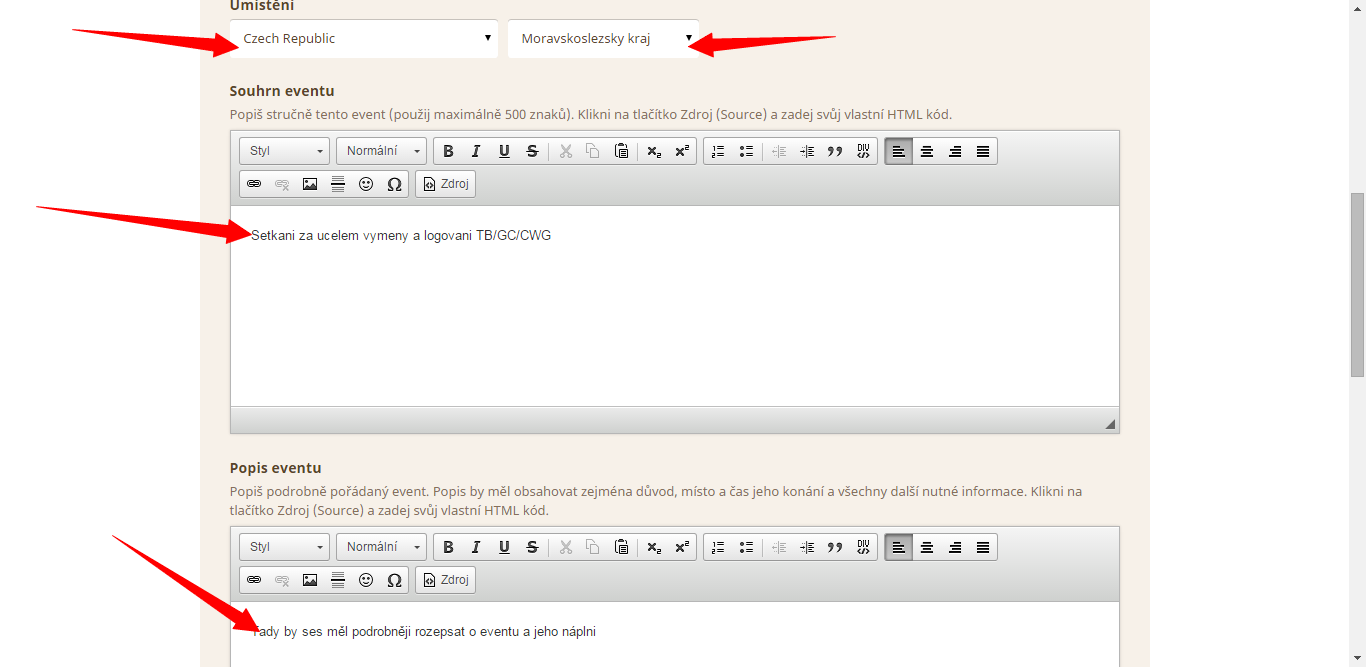
Task: Open the smiley picker in the Popis eventu editor
Action: [366, 580]
